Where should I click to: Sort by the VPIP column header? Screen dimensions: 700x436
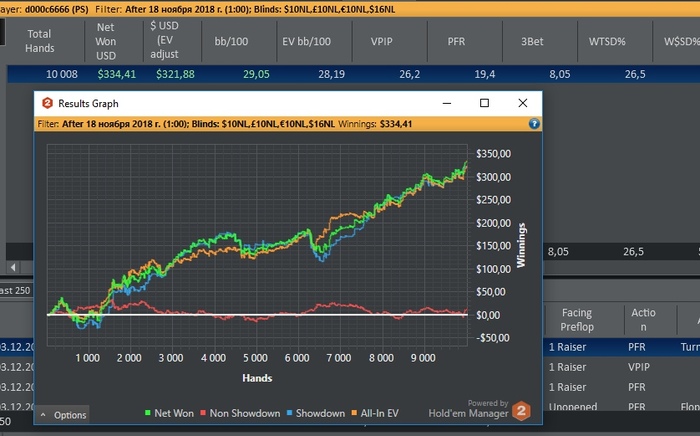[x=381, y=41]
